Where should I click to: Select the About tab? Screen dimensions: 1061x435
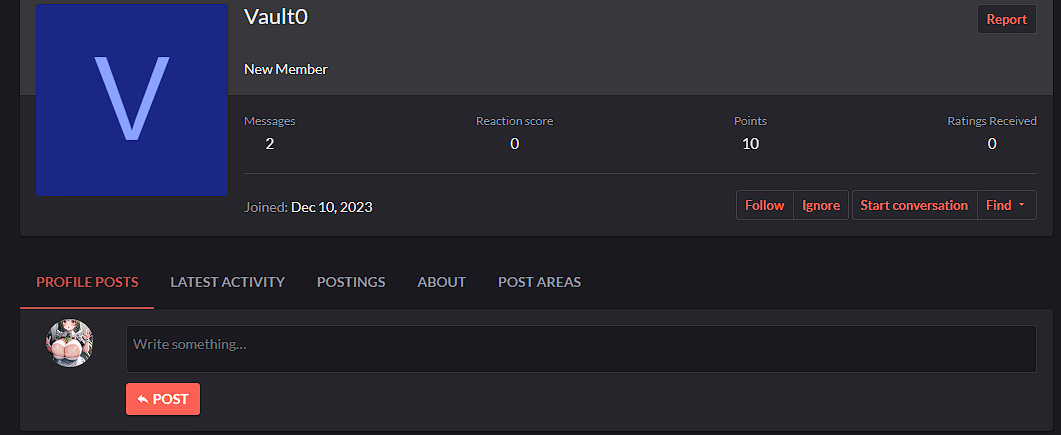point(441,282)
